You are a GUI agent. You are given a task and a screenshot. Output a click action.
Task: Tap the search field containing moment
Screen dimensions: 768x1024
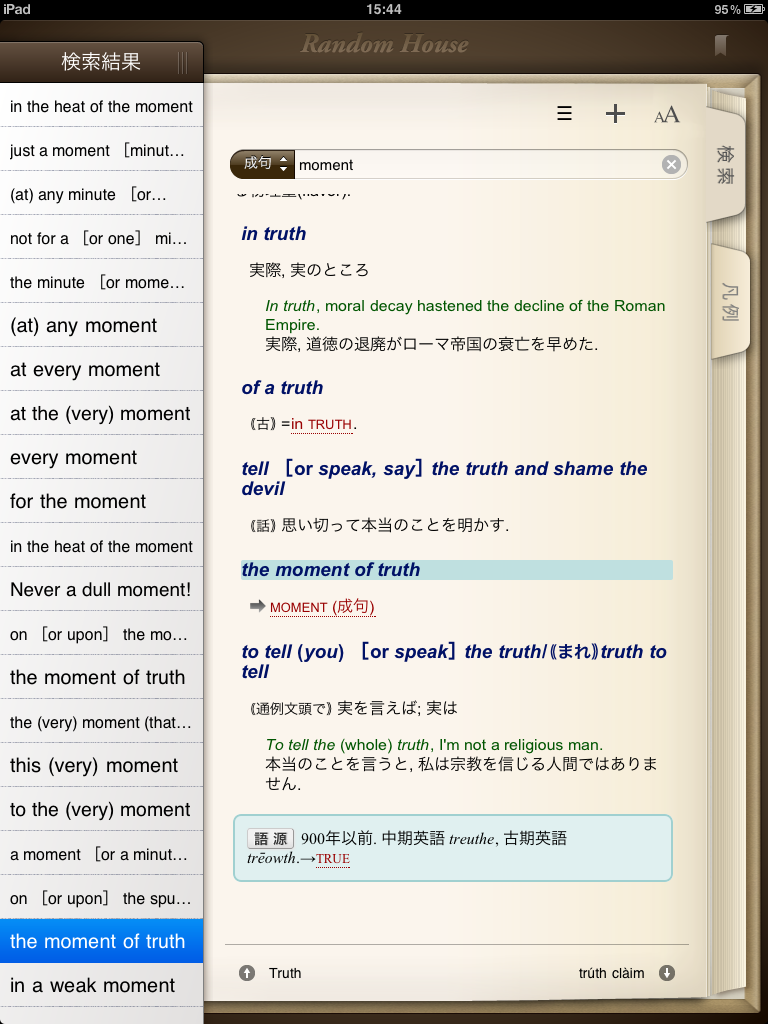click(475, 165)
